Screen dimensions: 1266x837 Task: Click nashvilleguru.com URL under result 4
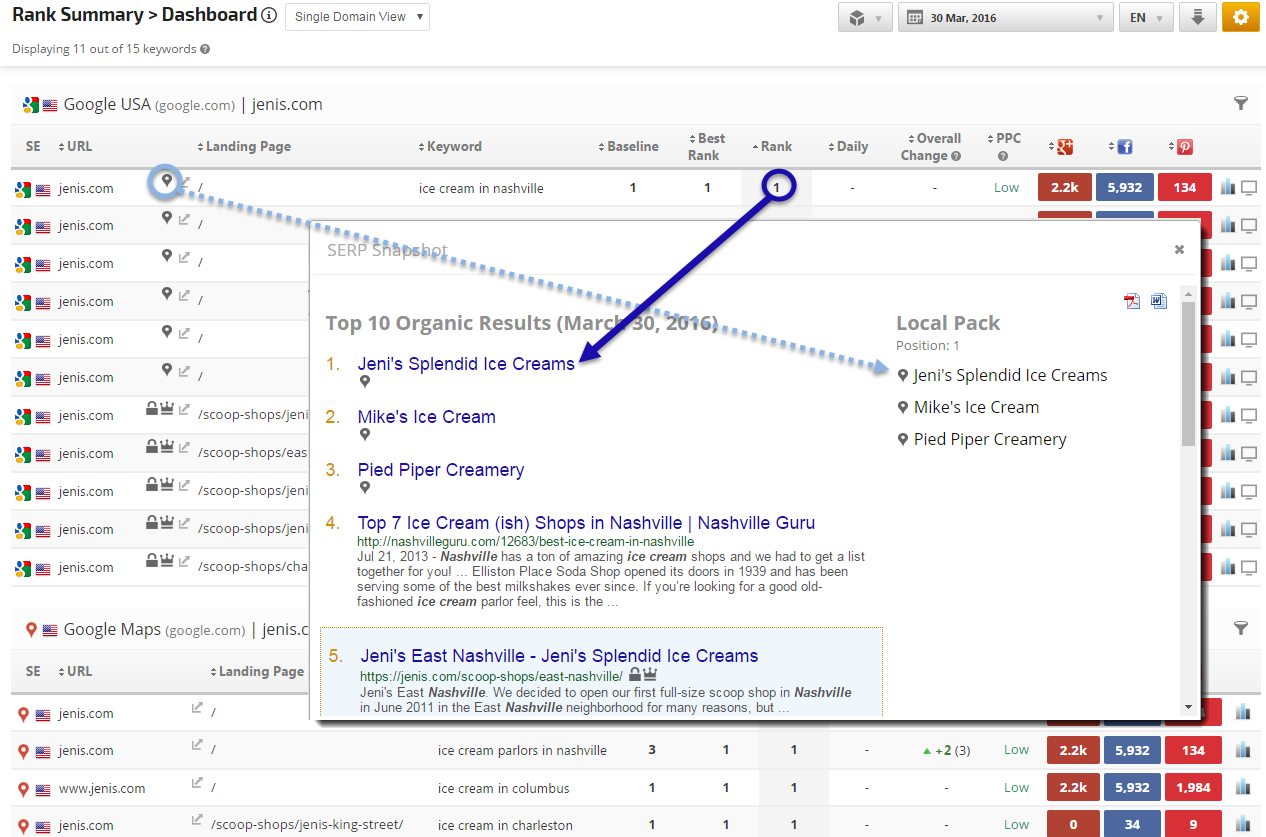click(525, 541)
